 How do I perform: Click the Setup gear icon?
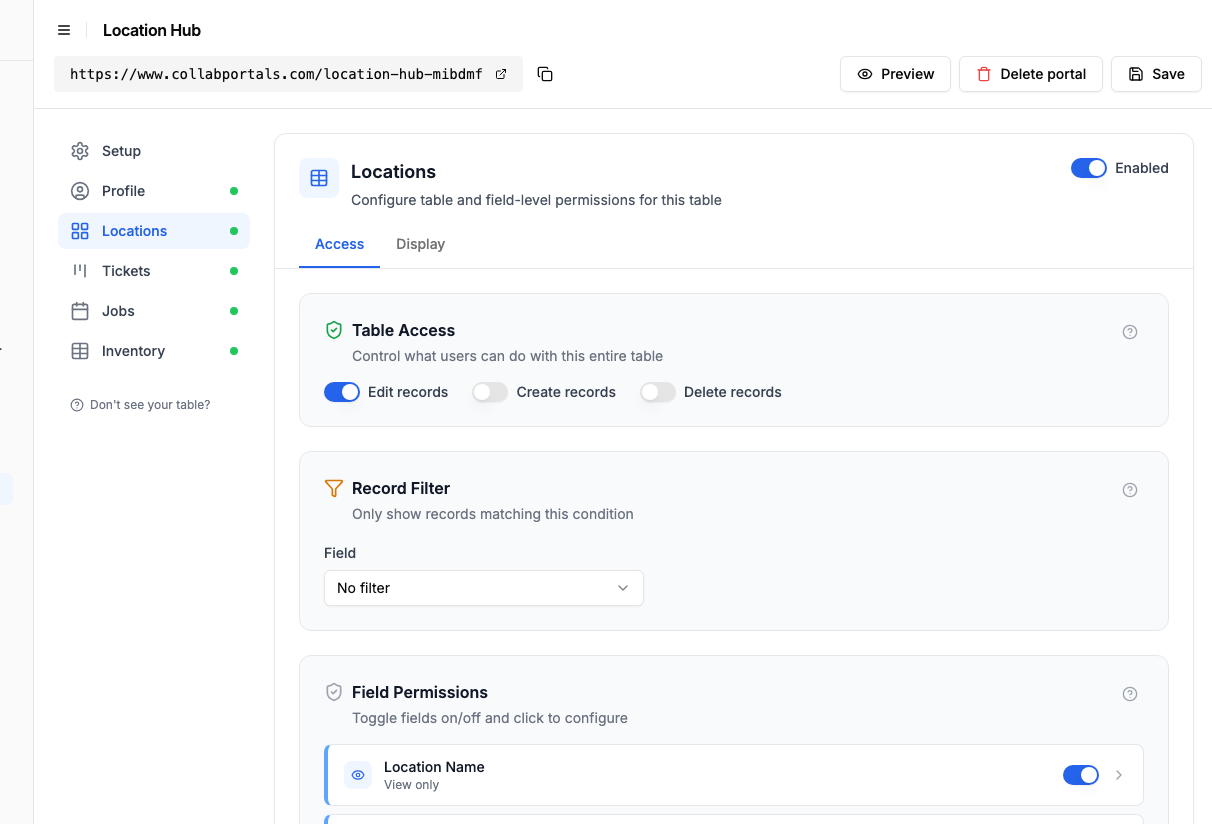[80, 151]
